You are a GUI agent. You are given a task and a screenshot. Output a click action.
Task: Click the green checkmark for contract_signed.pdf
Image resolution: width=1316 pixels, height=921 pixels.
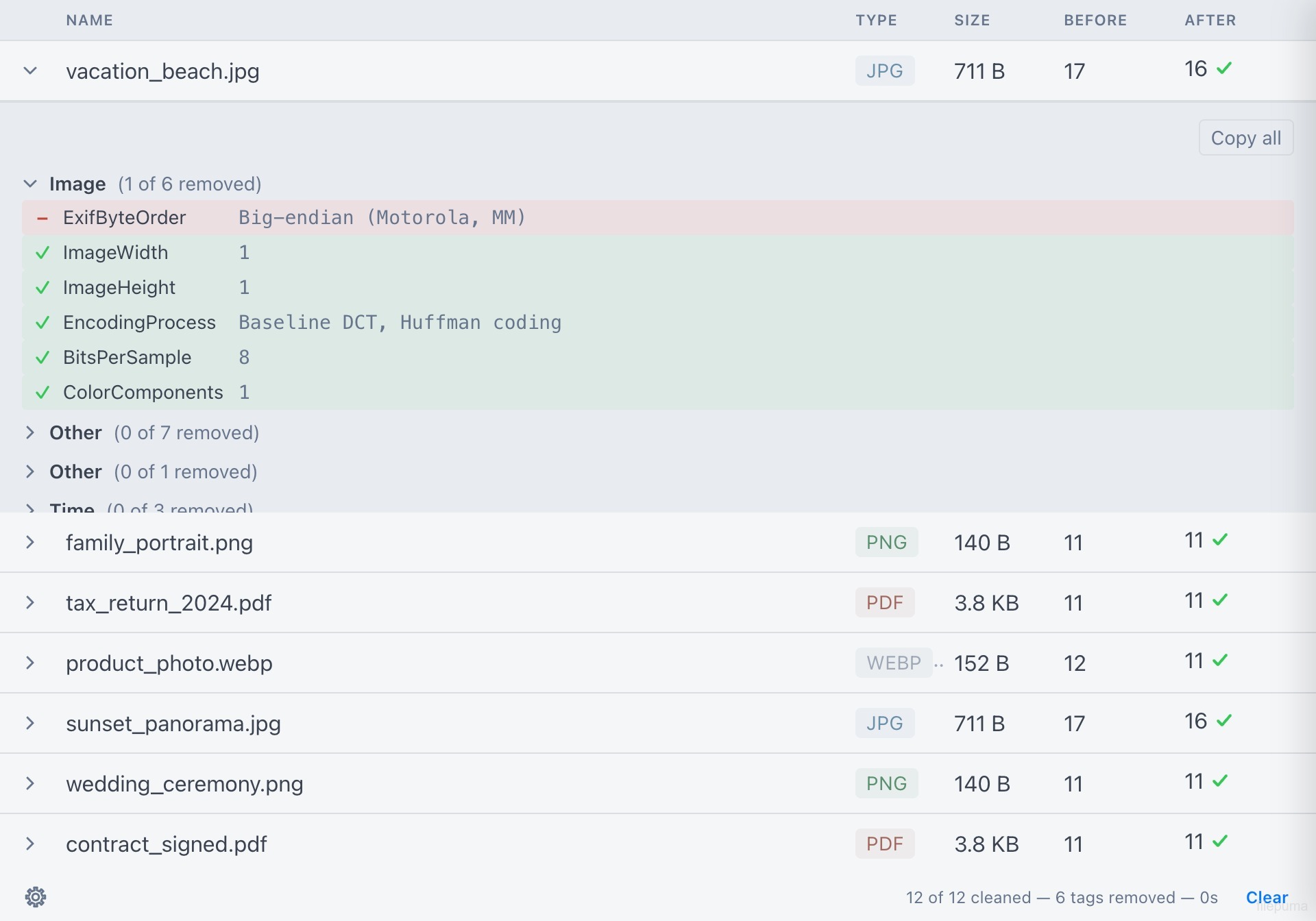point(1220,841)
